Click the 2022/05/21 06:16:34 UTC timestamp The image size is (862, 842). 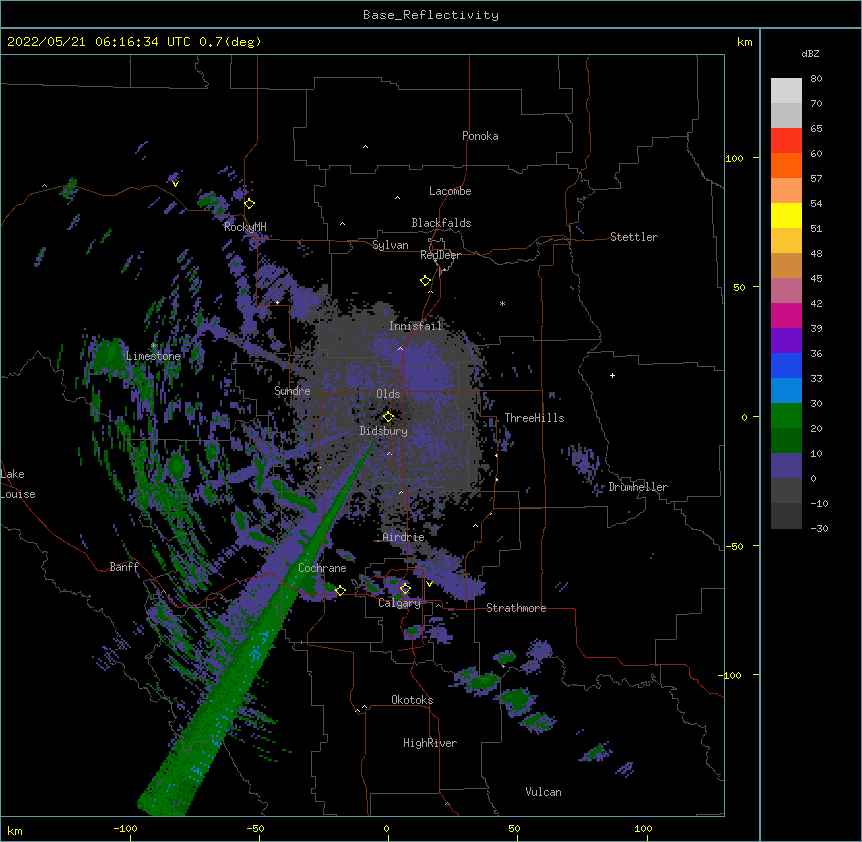[99, 42]
